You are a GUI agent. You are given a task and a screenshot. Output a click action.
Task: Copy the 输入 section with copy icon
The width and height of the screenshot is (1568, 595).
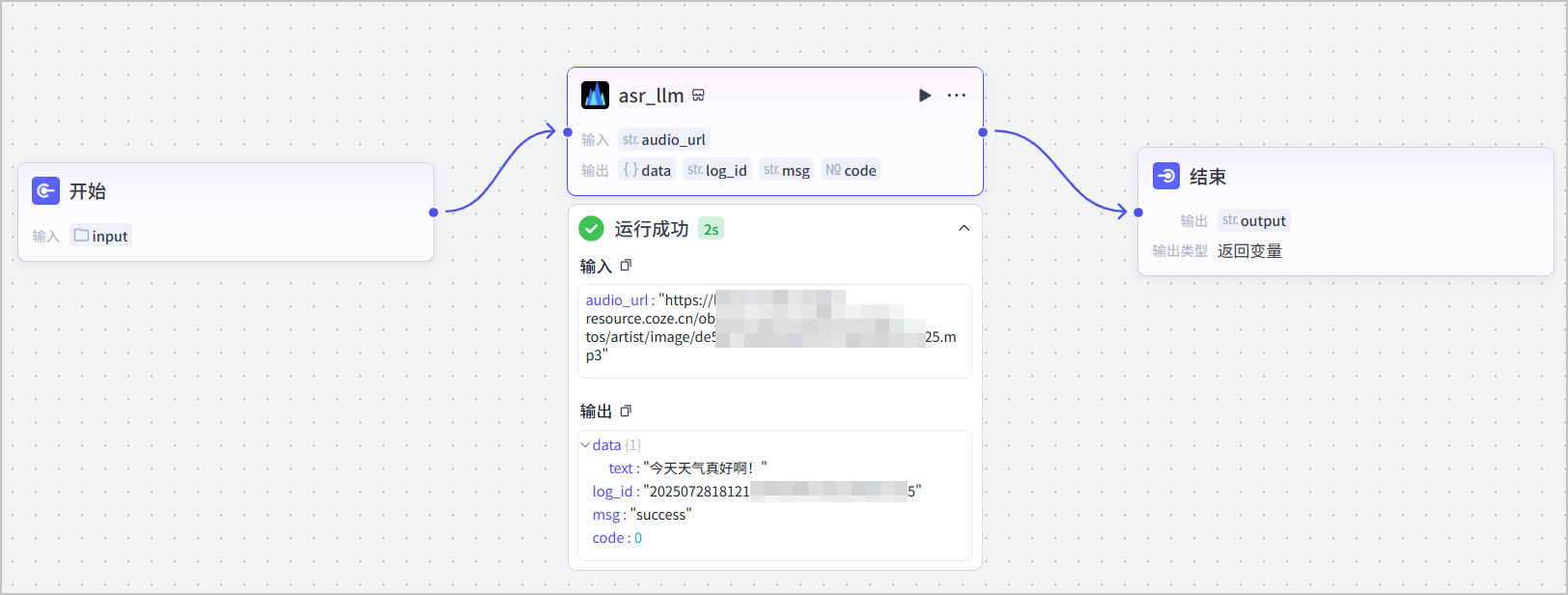point(626,266)
